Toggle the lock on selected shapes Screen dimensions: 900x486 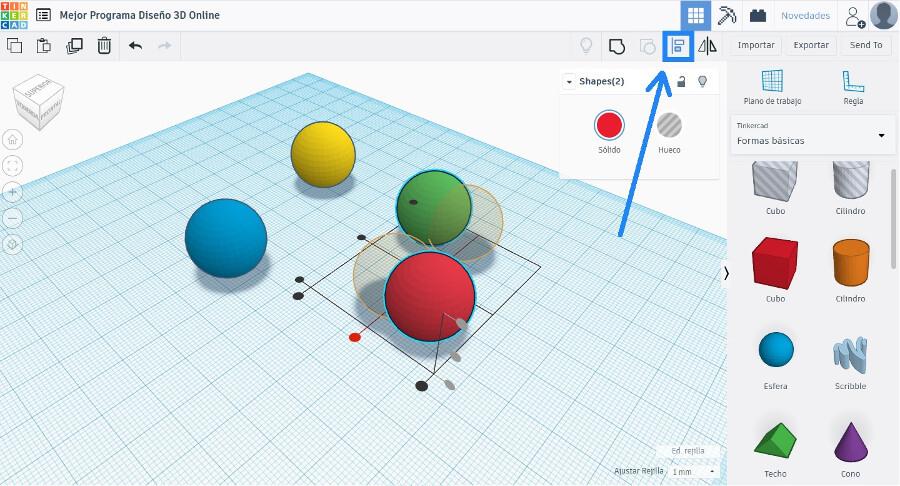point(681,81)
